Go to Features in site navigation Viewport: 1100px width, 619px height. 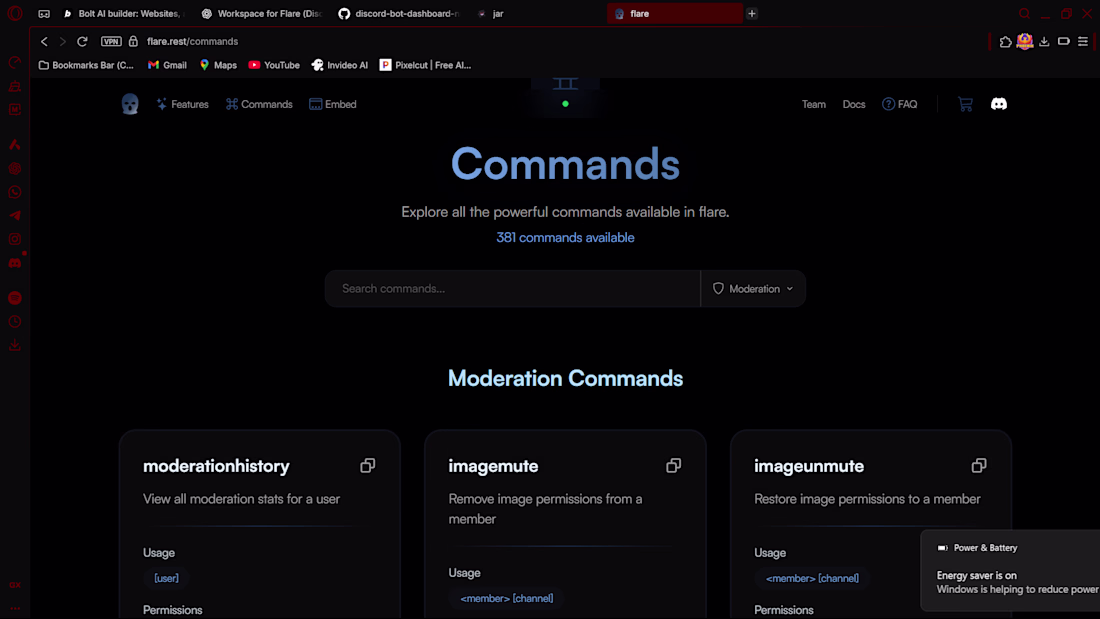click(182, 104)
